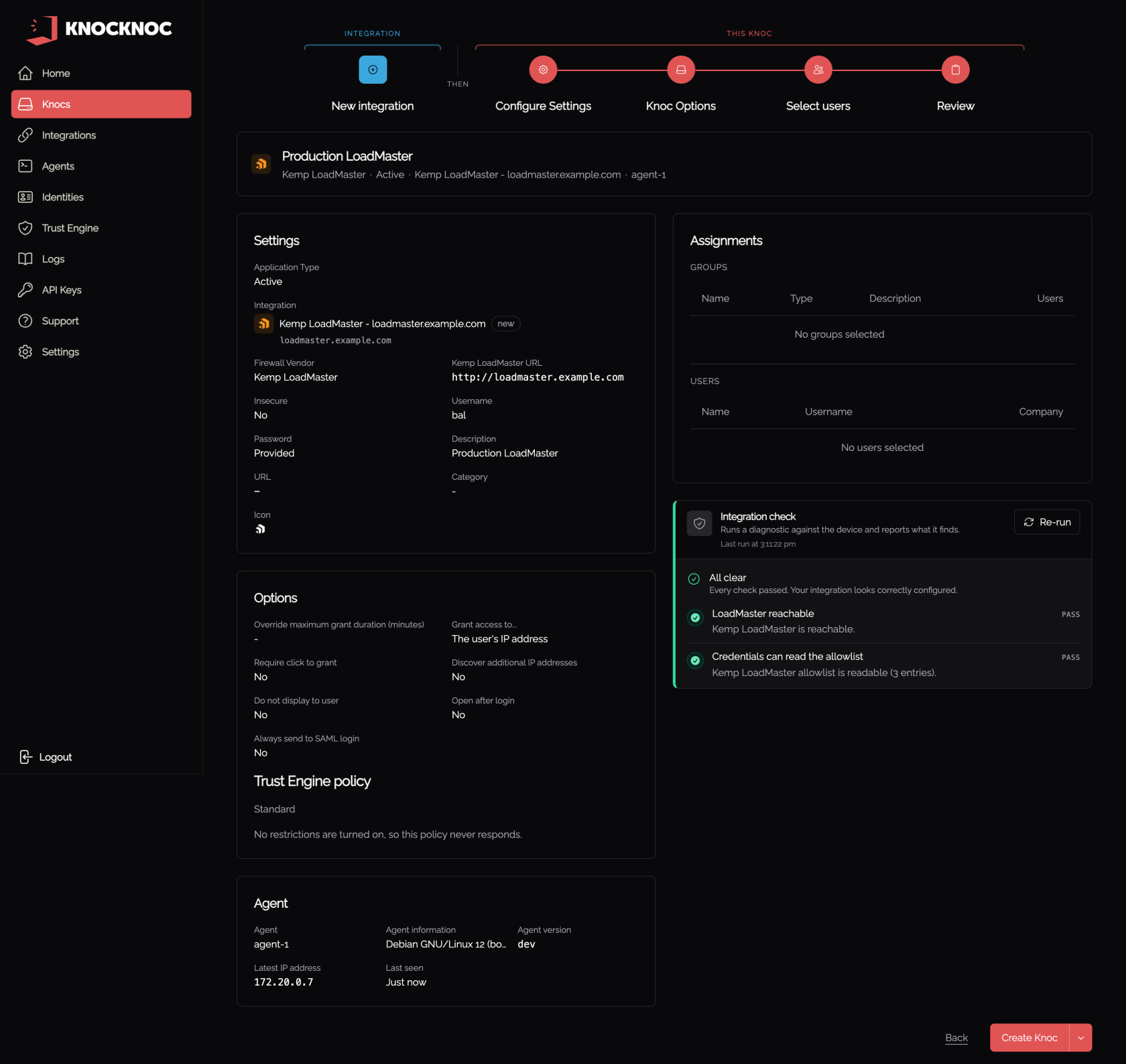Open the Settings gear icon in sidebar
The image size is (1126, 1064).
[25, 352]
